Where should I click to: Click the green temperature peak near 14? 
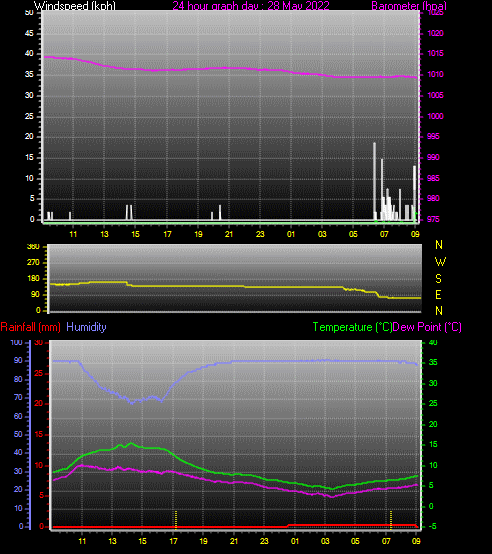(x=132, y=443)
